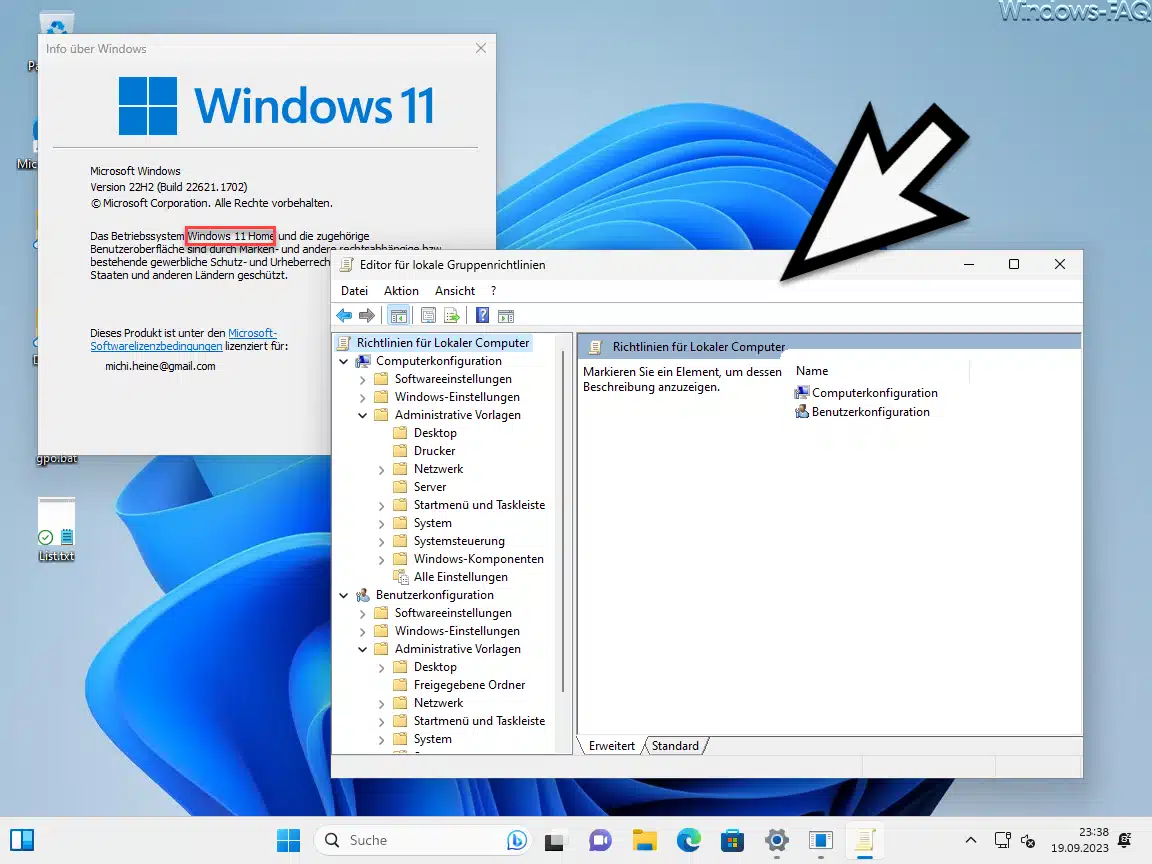The width and height of the screenshot is (1152, 864).
Task: Toggle the show/hide console tree icon
Action: point(399,316)
